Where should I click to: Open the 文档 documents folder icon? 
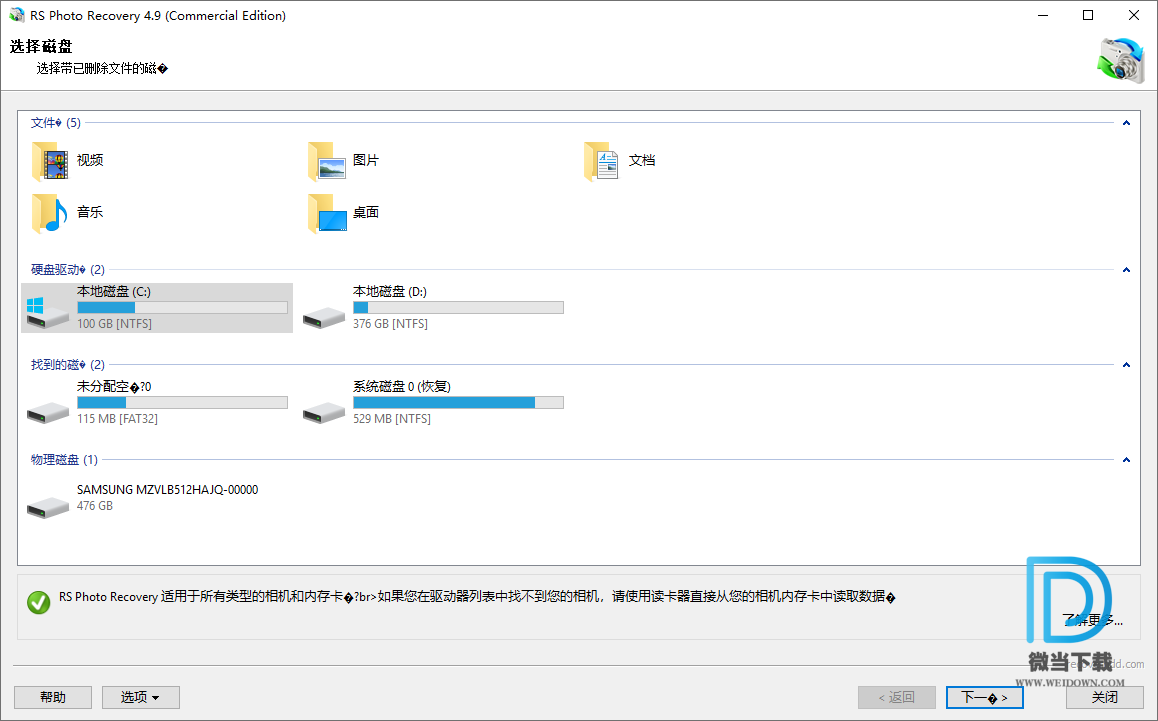(x=601, y=161)
